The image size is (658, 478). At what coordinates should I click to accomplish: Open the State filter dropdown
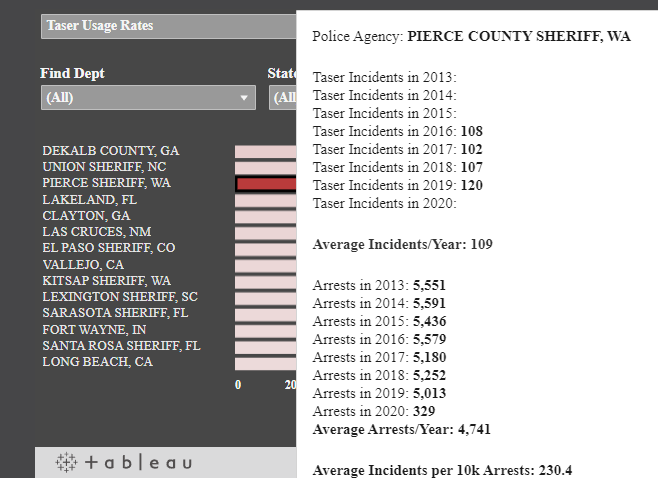click(x=283, y=98)
